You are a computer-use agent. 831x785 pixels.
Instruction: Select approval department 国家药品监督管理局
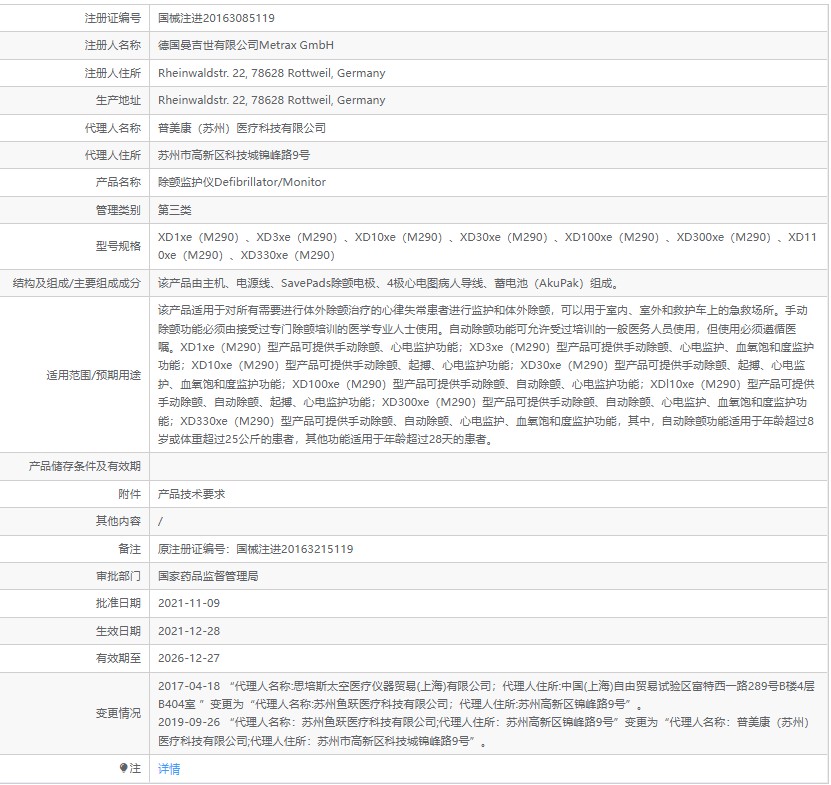(209, 576)
